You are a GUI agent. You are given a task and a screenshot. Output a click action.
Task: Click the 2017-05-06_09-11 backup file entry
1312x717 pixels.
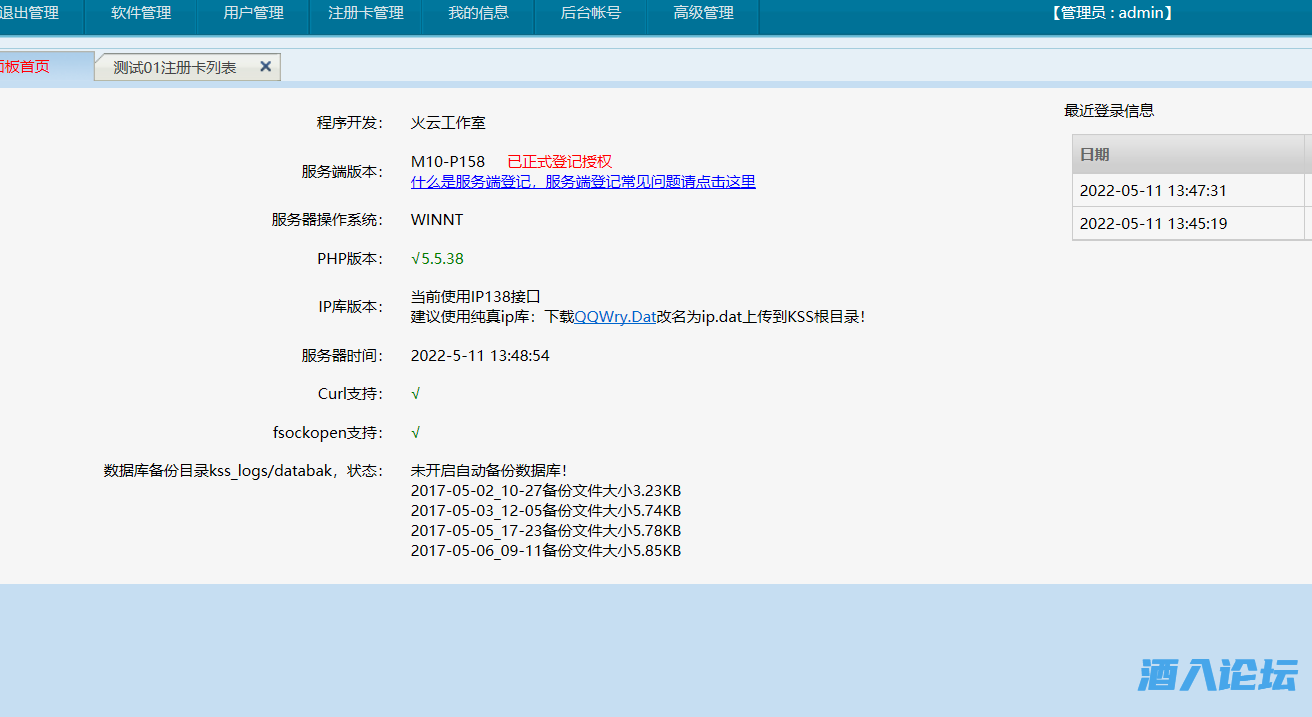[x=545, y=551]
